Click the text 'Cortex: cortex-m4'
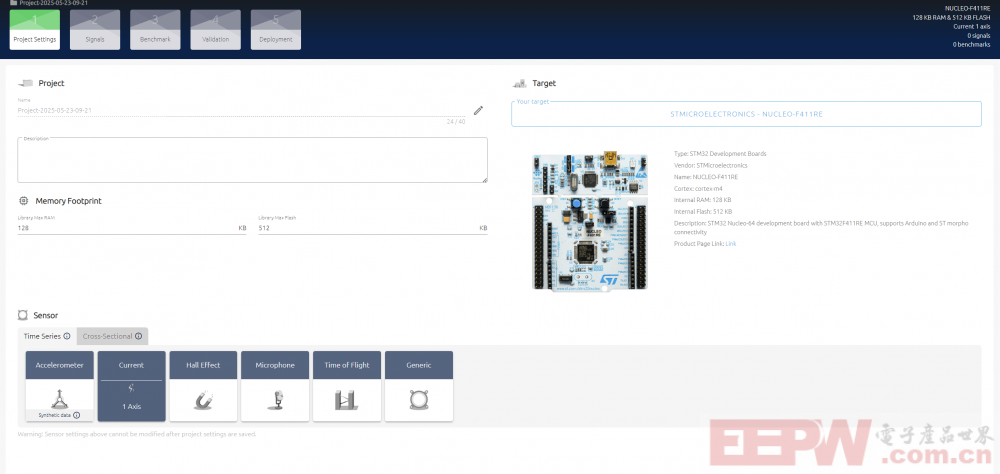Viewport: 1000px width, 474px height. coord(700,188)
